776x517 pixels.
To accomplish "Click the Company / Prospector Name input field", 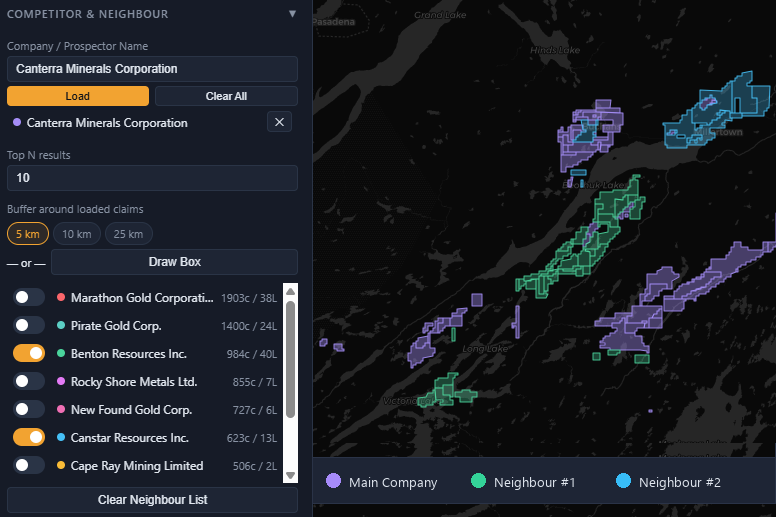I will coord(152,69).
